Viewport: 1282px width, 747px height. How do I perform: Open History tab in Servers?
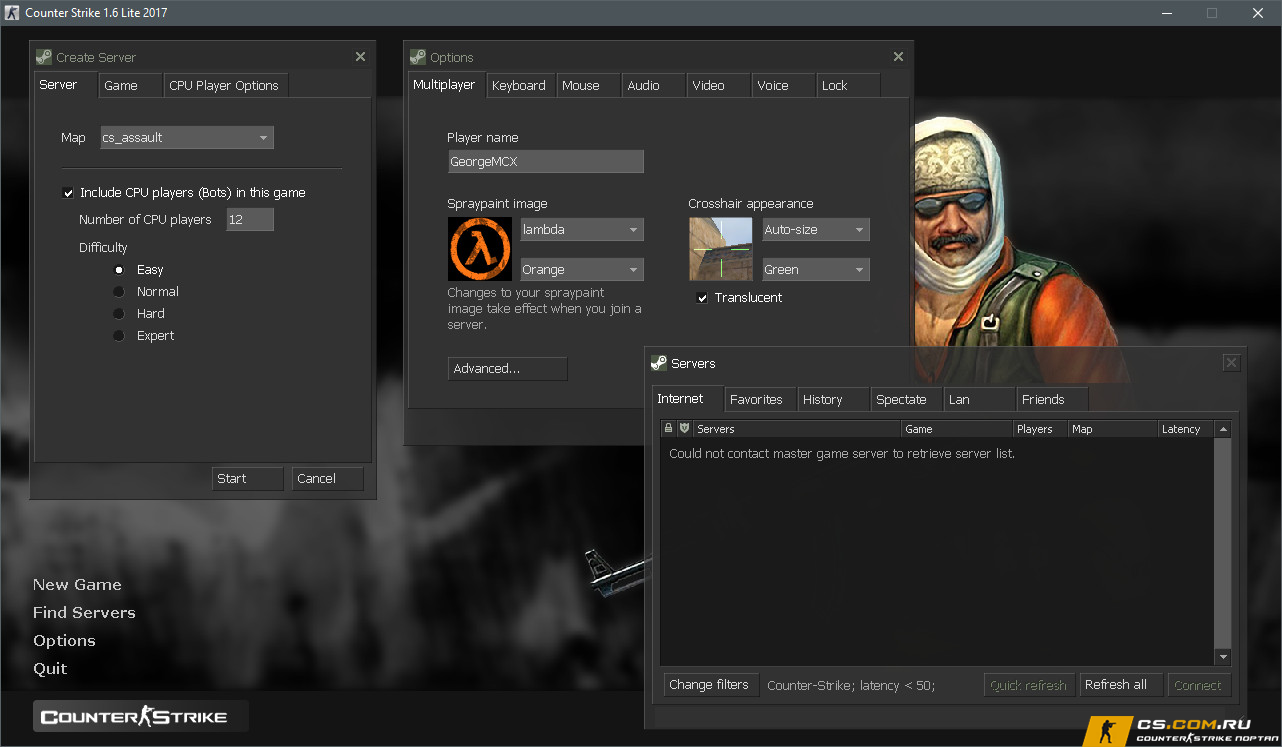[834, 400]
